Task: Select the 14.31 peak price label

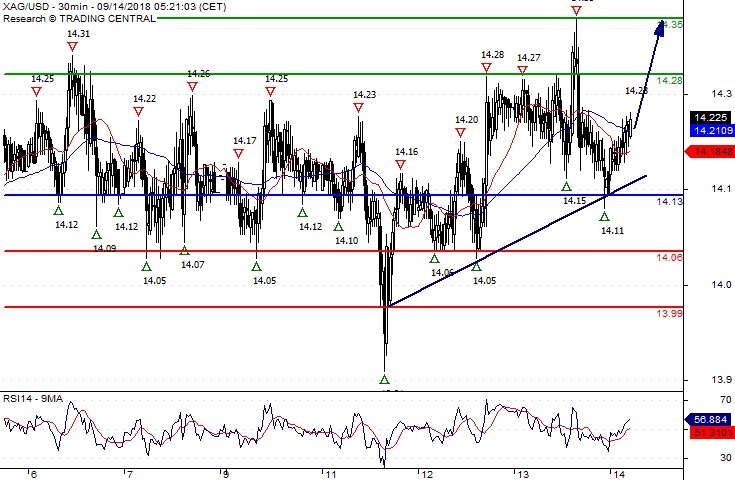Action: (78, 34)
